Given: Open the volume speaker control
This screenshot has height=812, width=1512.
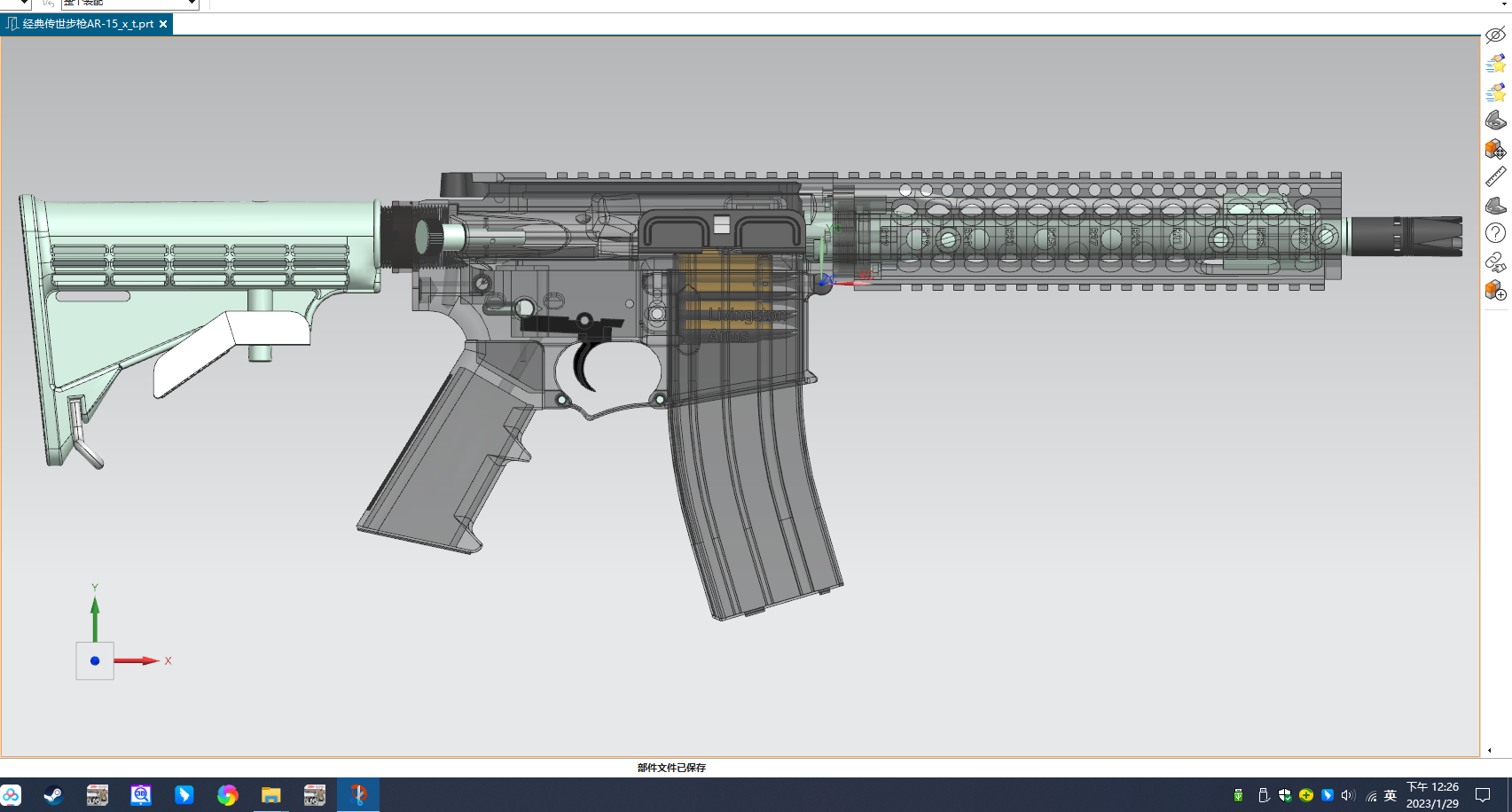Looking at the screenshot, I should coord(1348,795).
